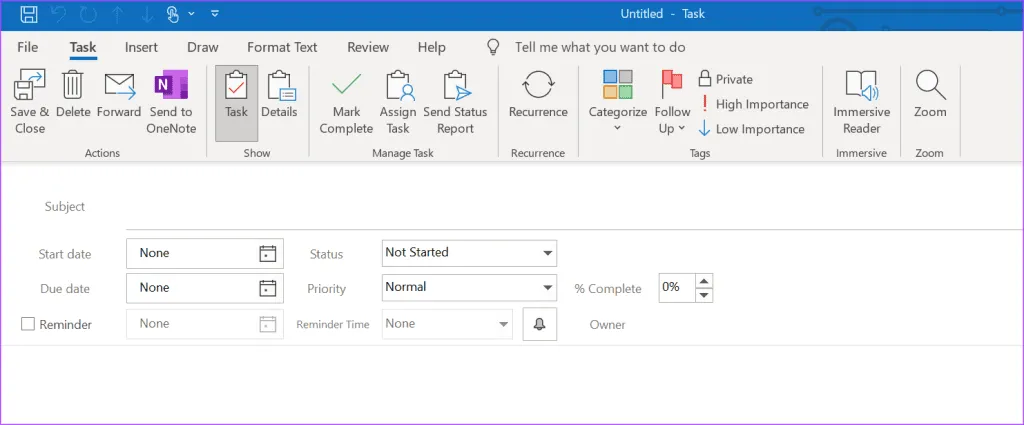Increase % Complete with the up arrow
The image size is (1024, 425).
click(x=704, y=281)
